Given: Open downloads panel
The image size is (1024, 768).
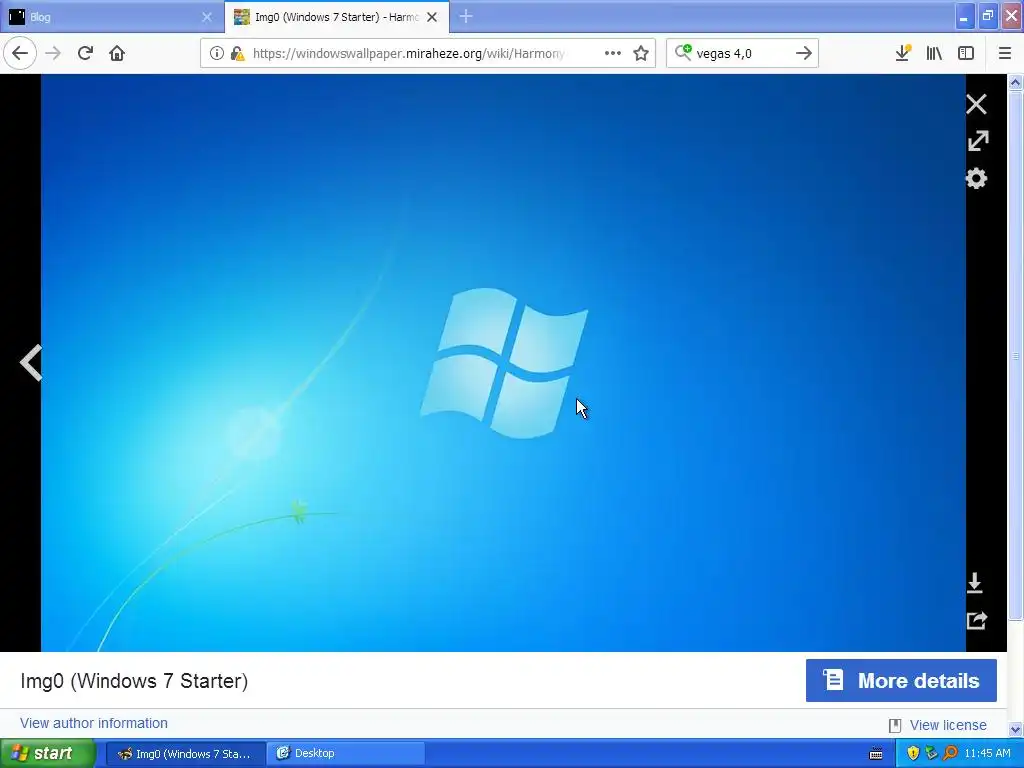Looking at the screenshot, I should click(903, 53).
